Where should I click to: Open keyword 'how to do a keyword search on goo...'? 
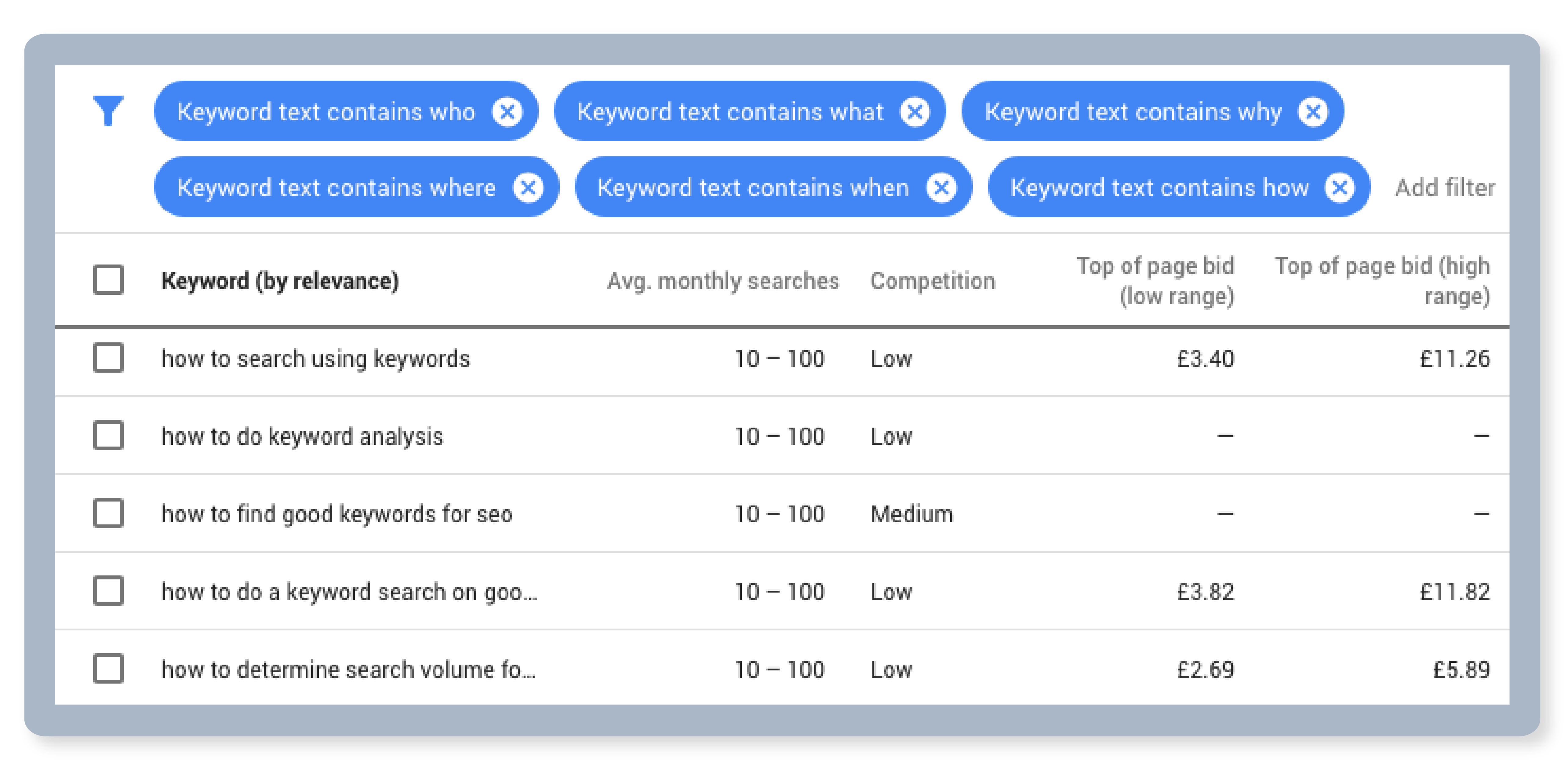[x=349, y=592]
